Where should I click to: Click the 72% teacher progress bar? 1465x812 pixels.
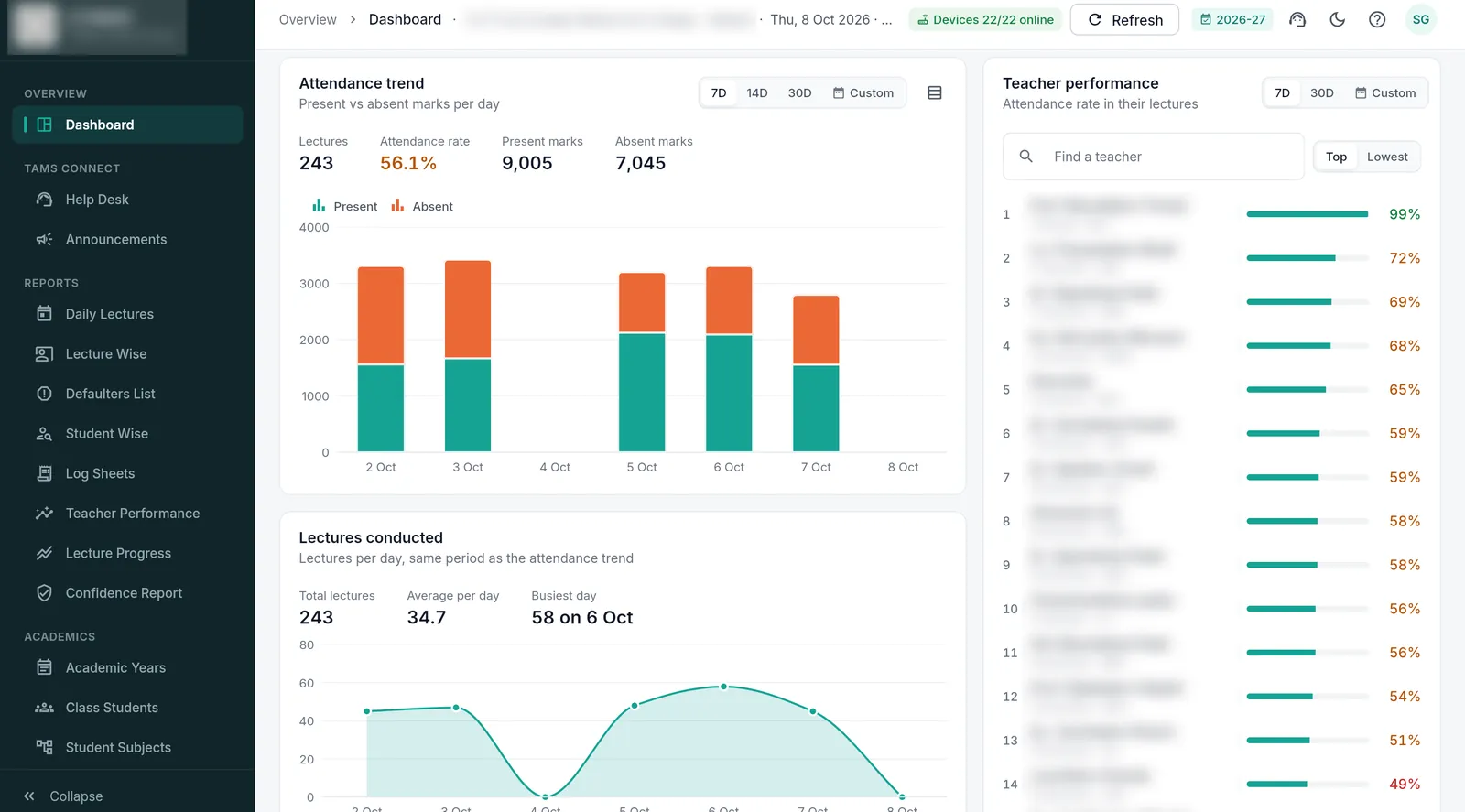coord(1308,258)
